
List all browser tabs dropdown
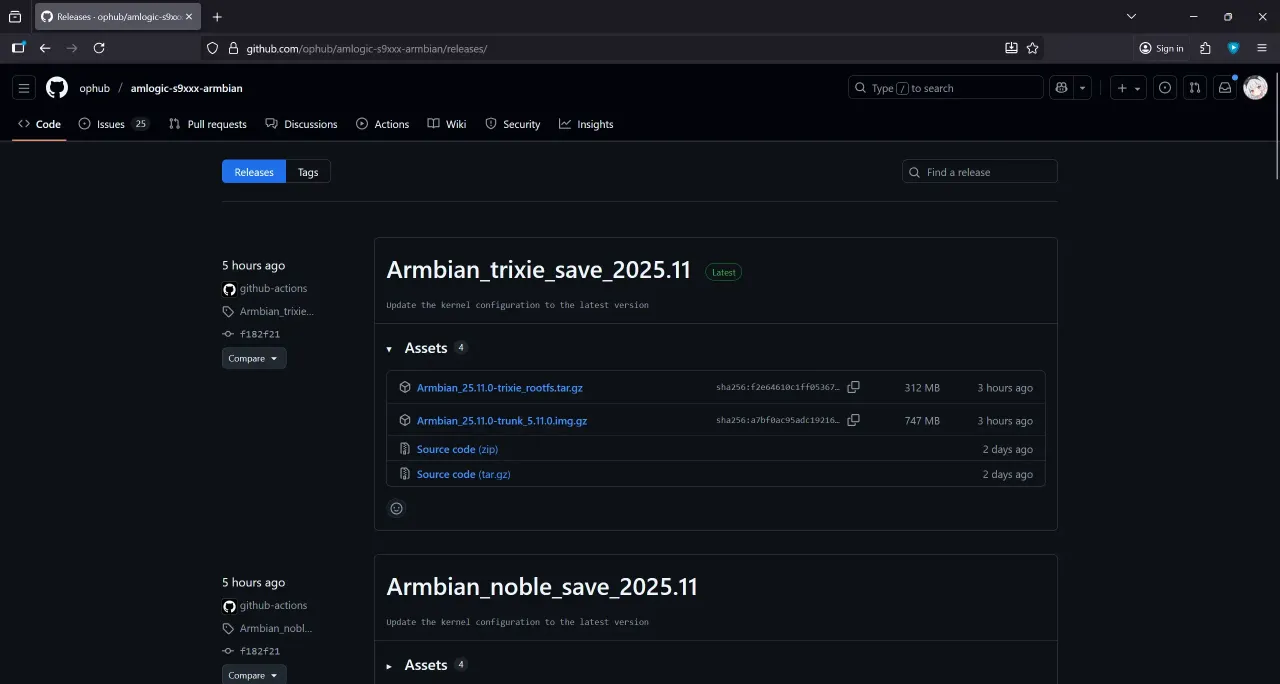[1131, 17]
